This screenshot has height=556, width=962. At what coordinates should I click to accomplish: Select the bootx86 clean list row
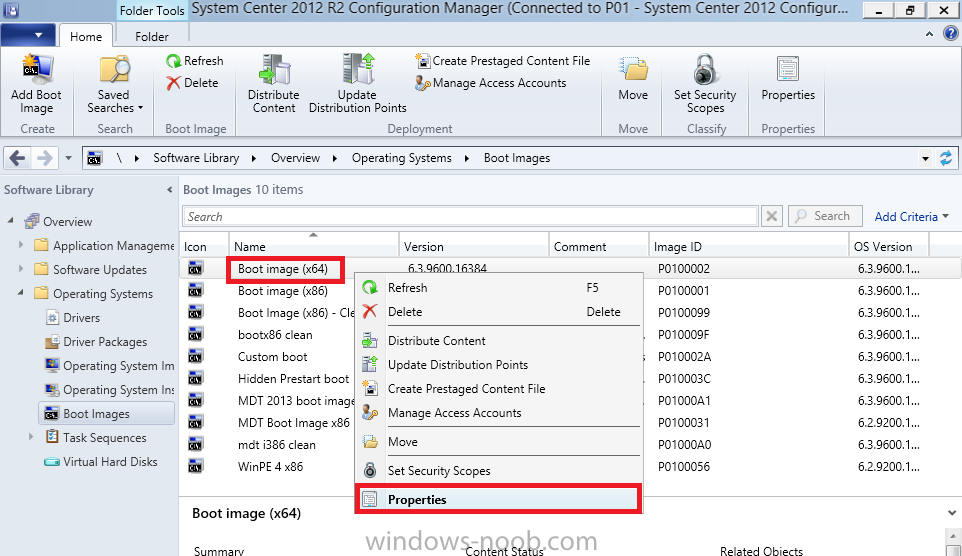tap(275, 334)
